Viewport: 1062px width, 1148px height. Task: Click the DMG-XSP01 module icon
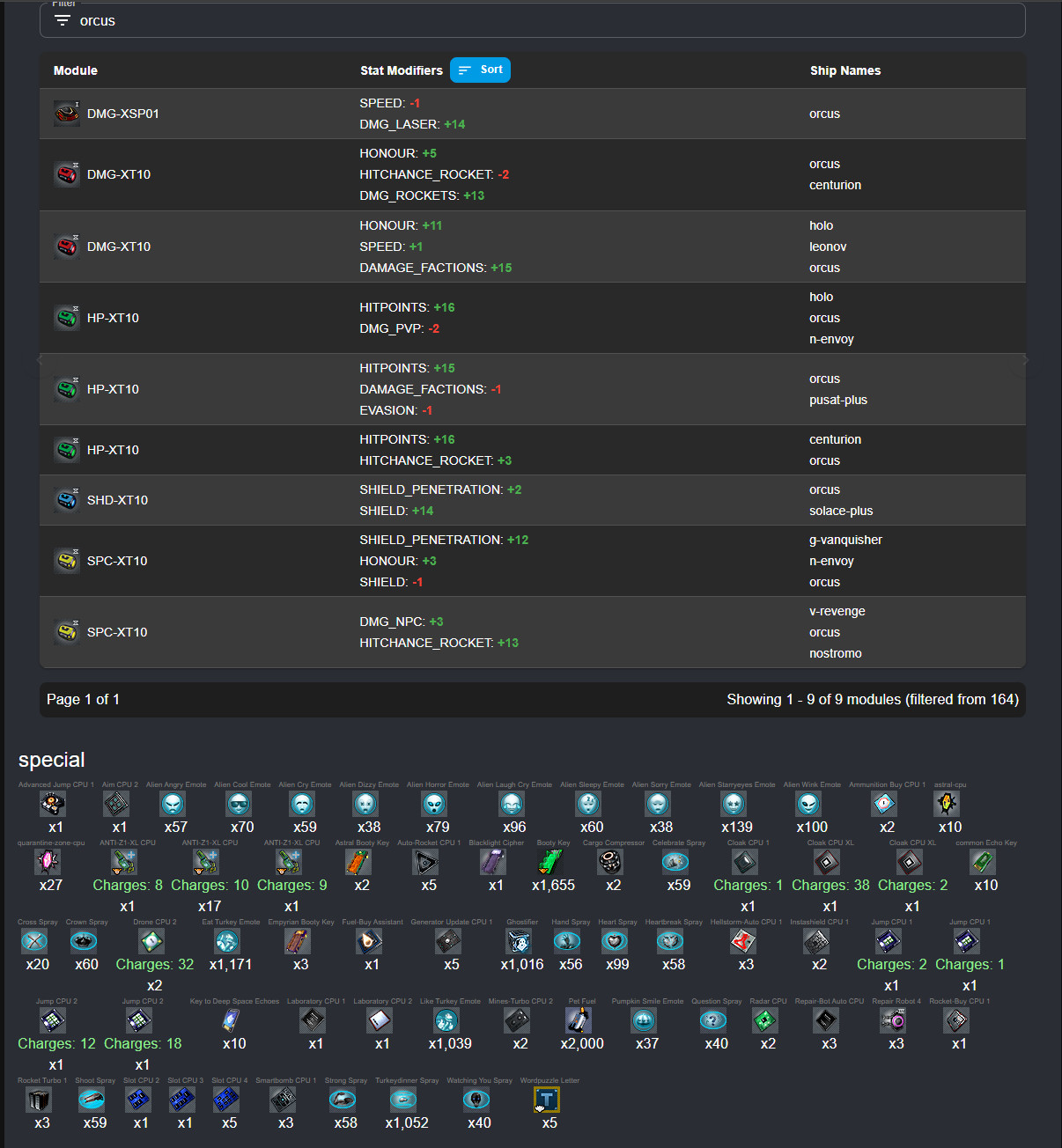tap(67, 114)
